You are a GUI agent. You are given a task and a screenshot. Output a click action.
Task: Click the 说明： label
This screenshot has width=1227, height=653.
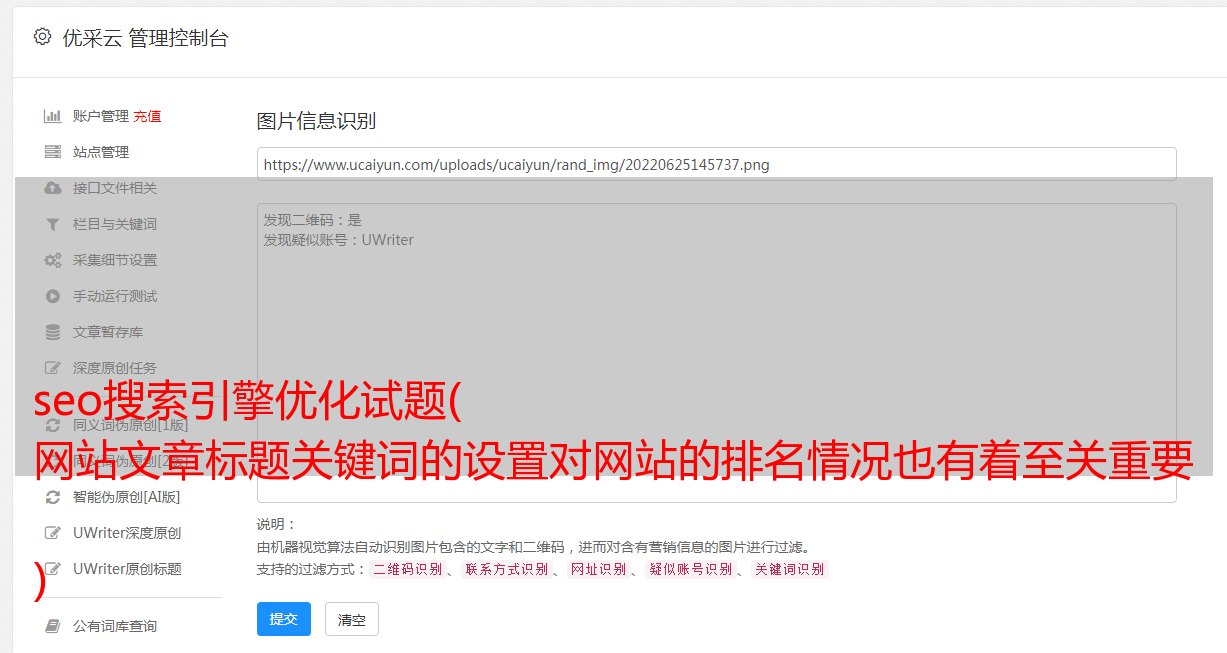(277, 524)
